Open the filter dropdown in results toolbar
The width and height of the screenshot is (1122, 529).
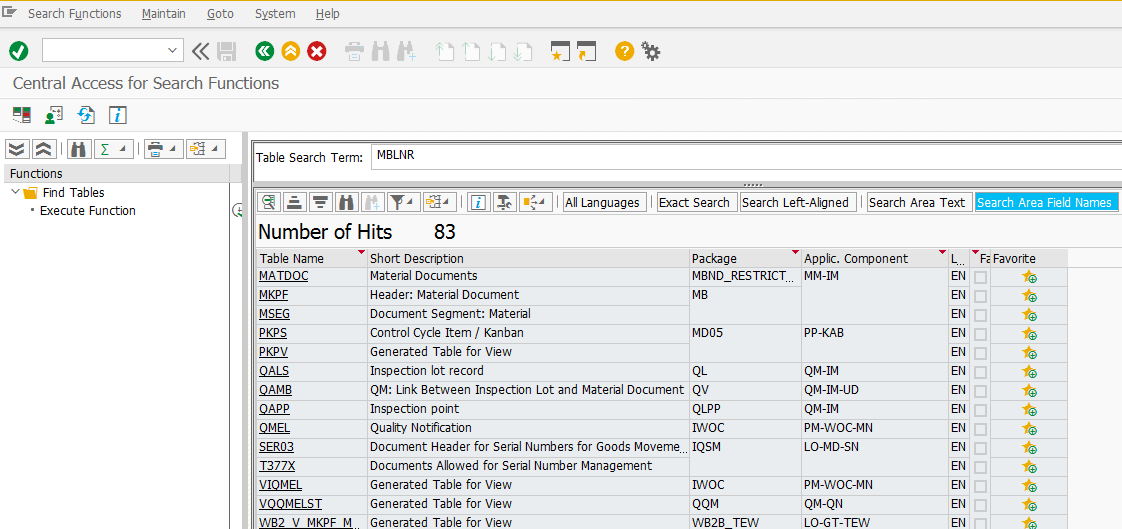[410, 202]
